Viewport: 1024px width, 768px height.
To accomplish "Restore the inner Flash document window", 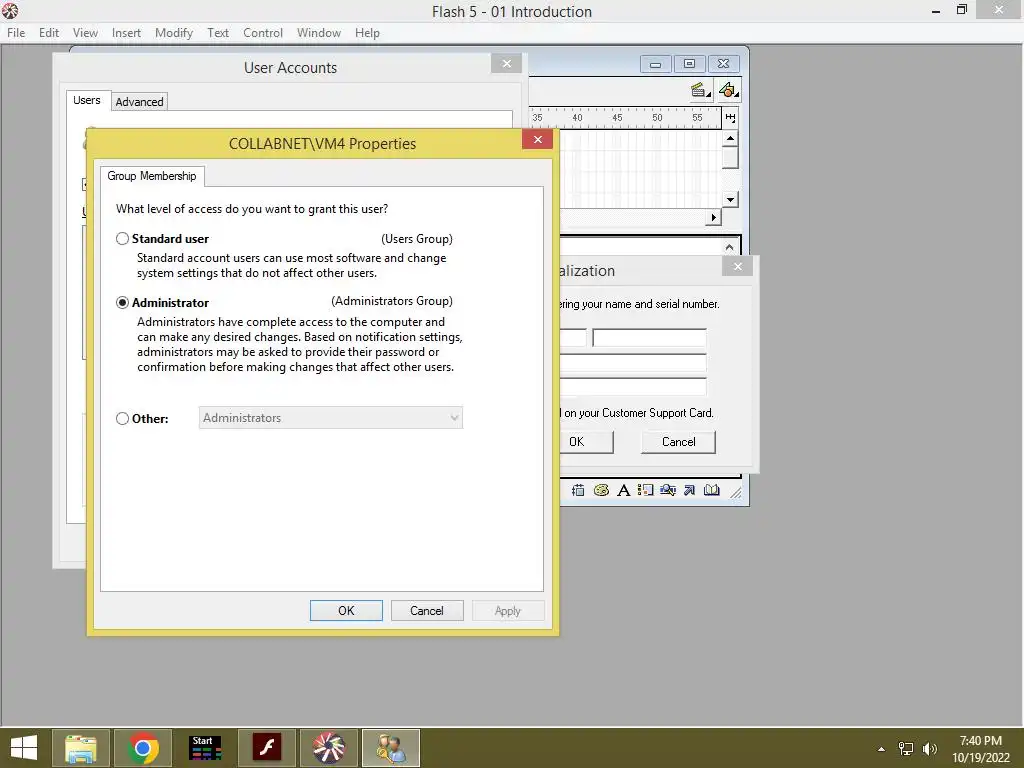I will click(x=689, y=63).
